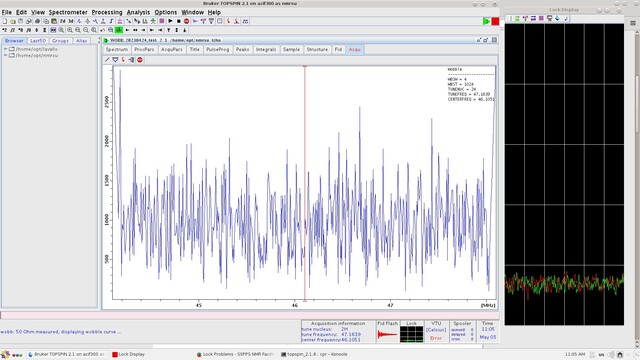Click the integral curve toolbar icon
The image size is (640, 360).
click(111, 21)
